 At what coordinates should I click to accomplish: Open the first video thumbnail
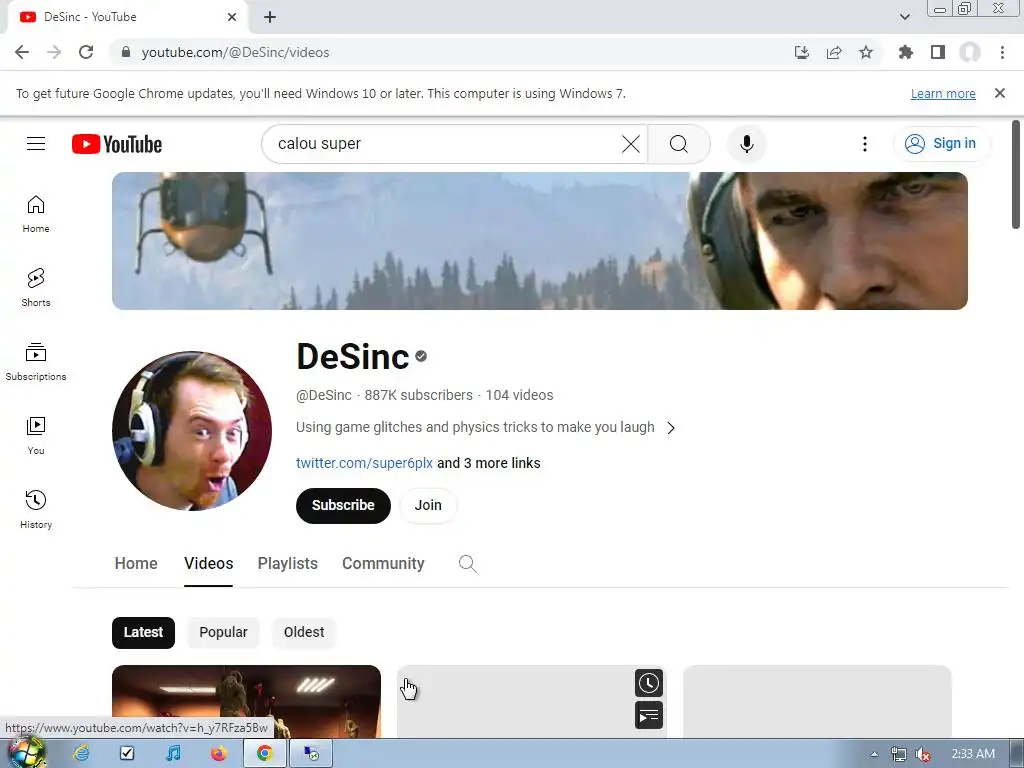tap(246, 701)
